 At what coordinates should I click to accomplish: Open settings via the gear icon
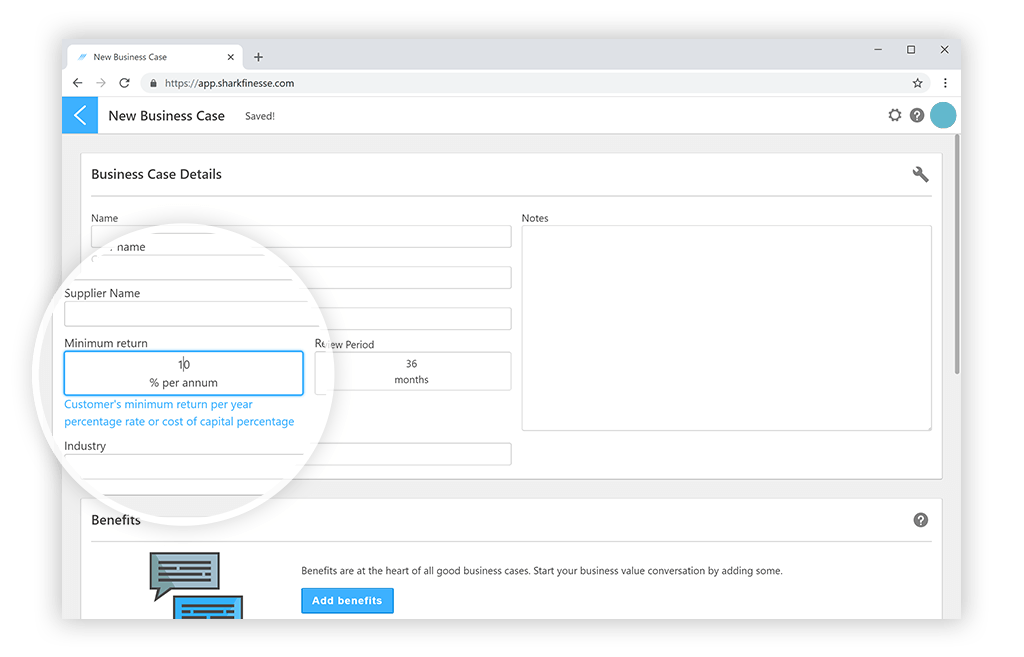click(x=895, y=116)
